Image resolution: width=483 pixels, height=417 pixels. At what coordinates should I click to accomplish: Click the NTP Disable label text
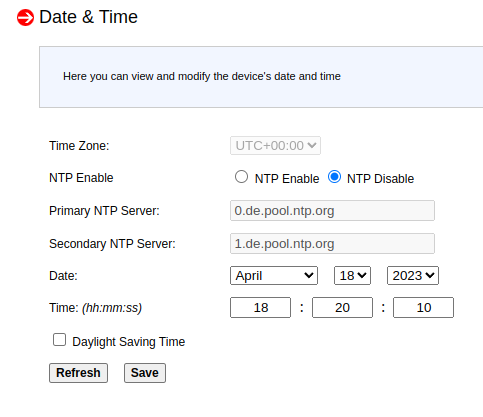coord(380,179)
